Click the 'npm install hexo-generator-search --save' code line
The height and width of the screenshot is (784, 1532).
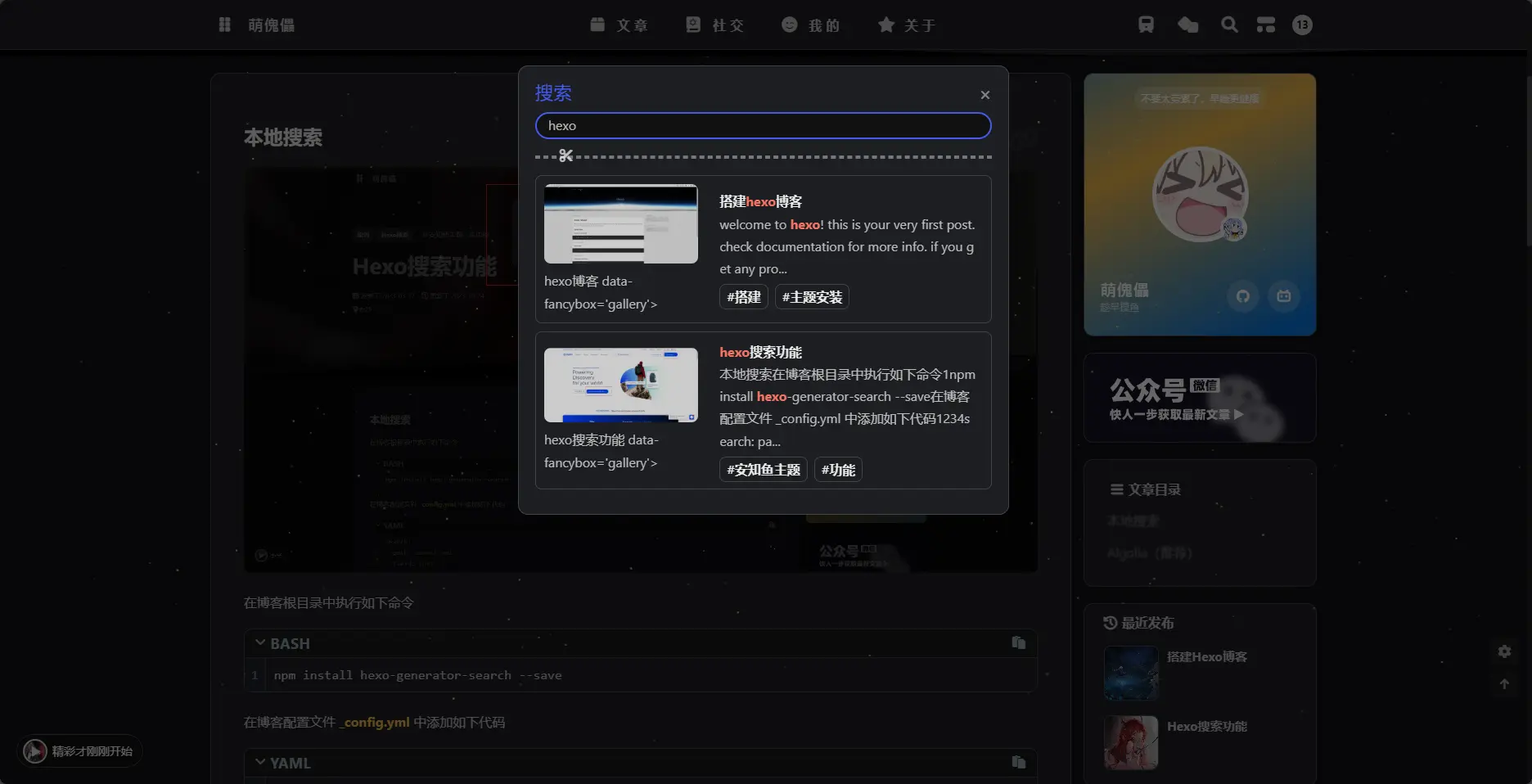click(x=417, y=675)
